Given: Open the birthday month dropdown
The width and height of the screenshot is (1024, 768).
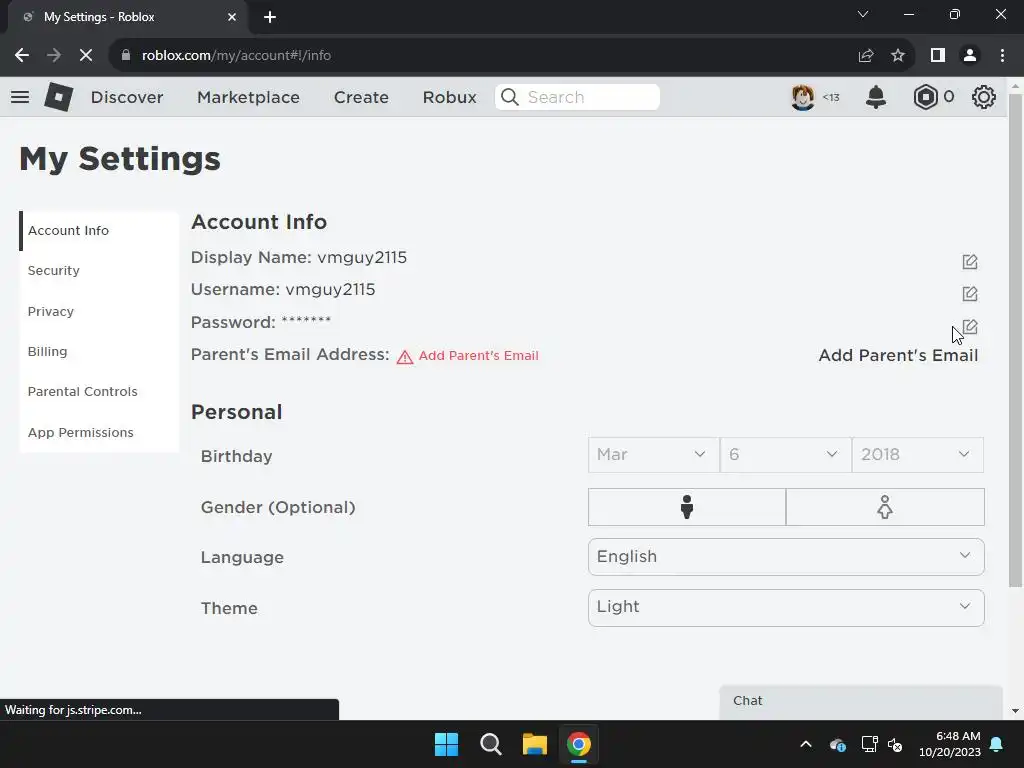Looking at the screenshot, I should 653,455.
